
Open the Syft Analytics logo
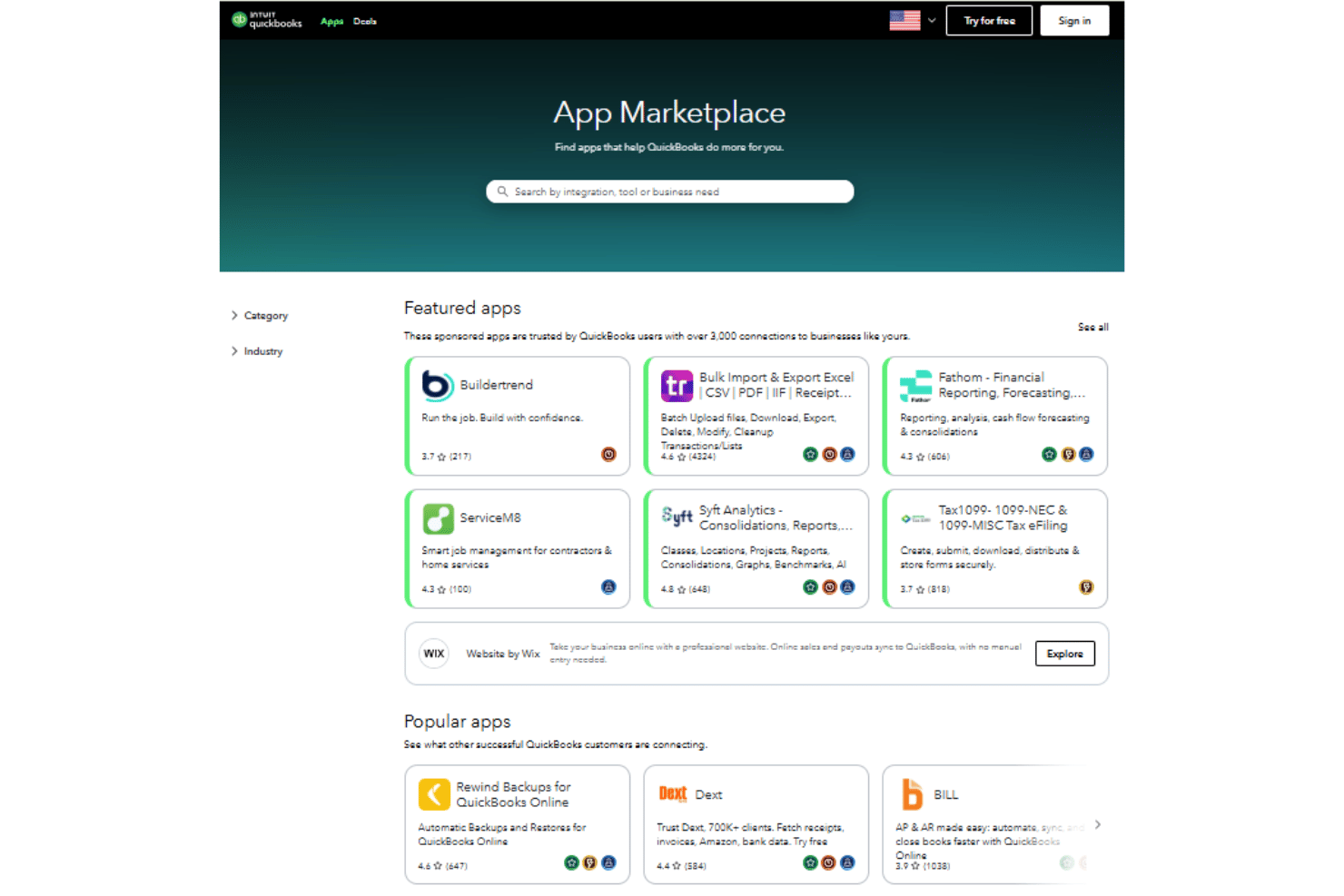(x=677, y=517)
